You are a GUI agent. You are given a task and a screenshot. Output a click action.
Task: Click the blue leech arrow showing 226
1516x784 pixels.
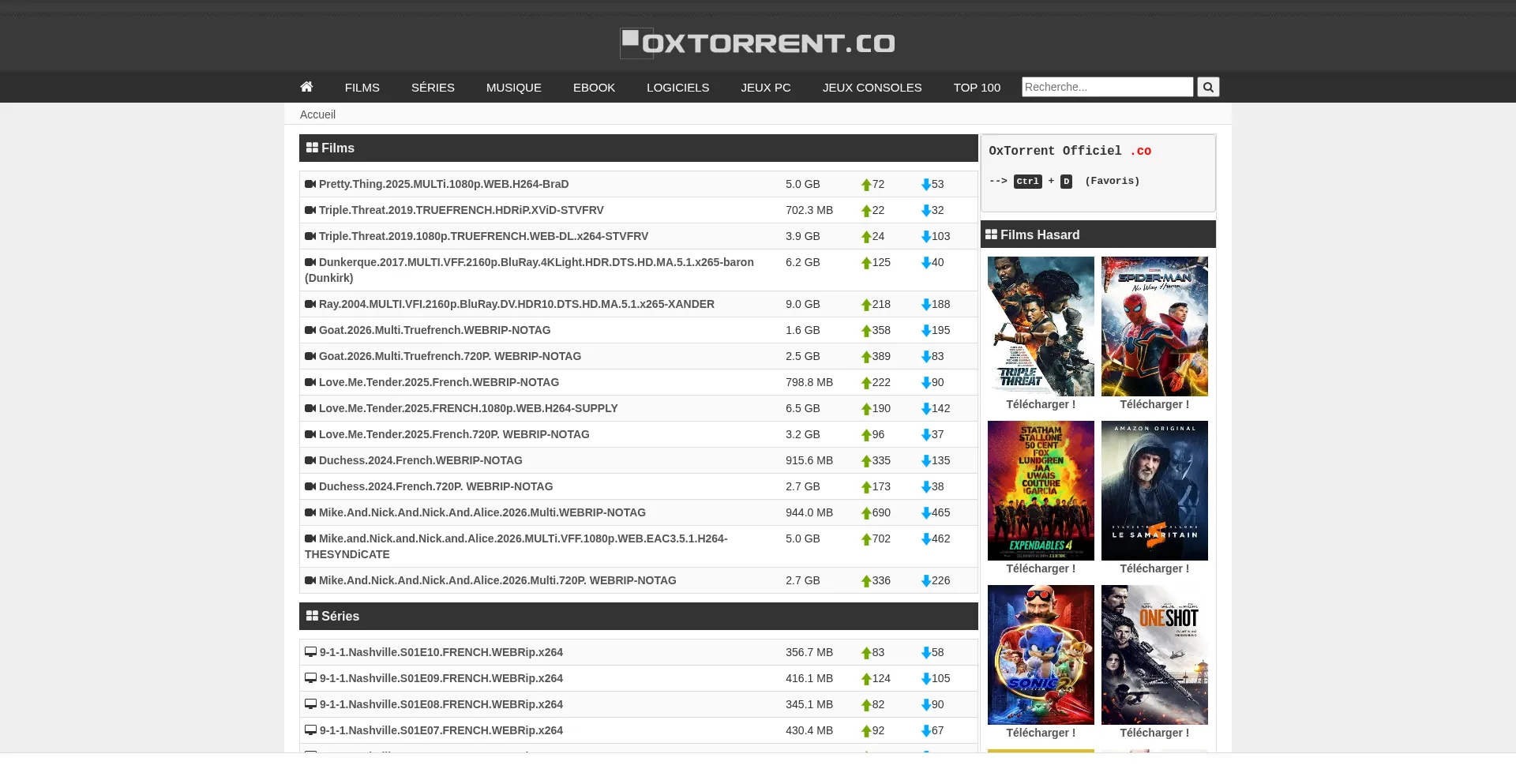(x=926, y=581)
